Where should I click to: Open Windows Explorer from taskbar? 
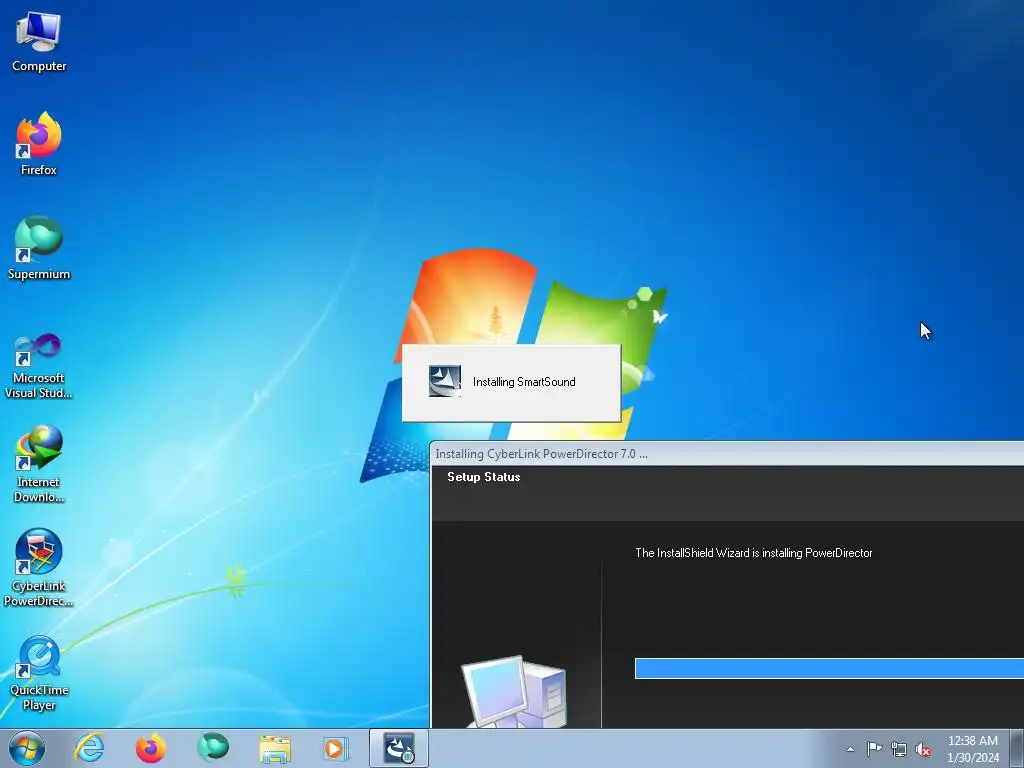pyautogui.click(x=275, y=748)
